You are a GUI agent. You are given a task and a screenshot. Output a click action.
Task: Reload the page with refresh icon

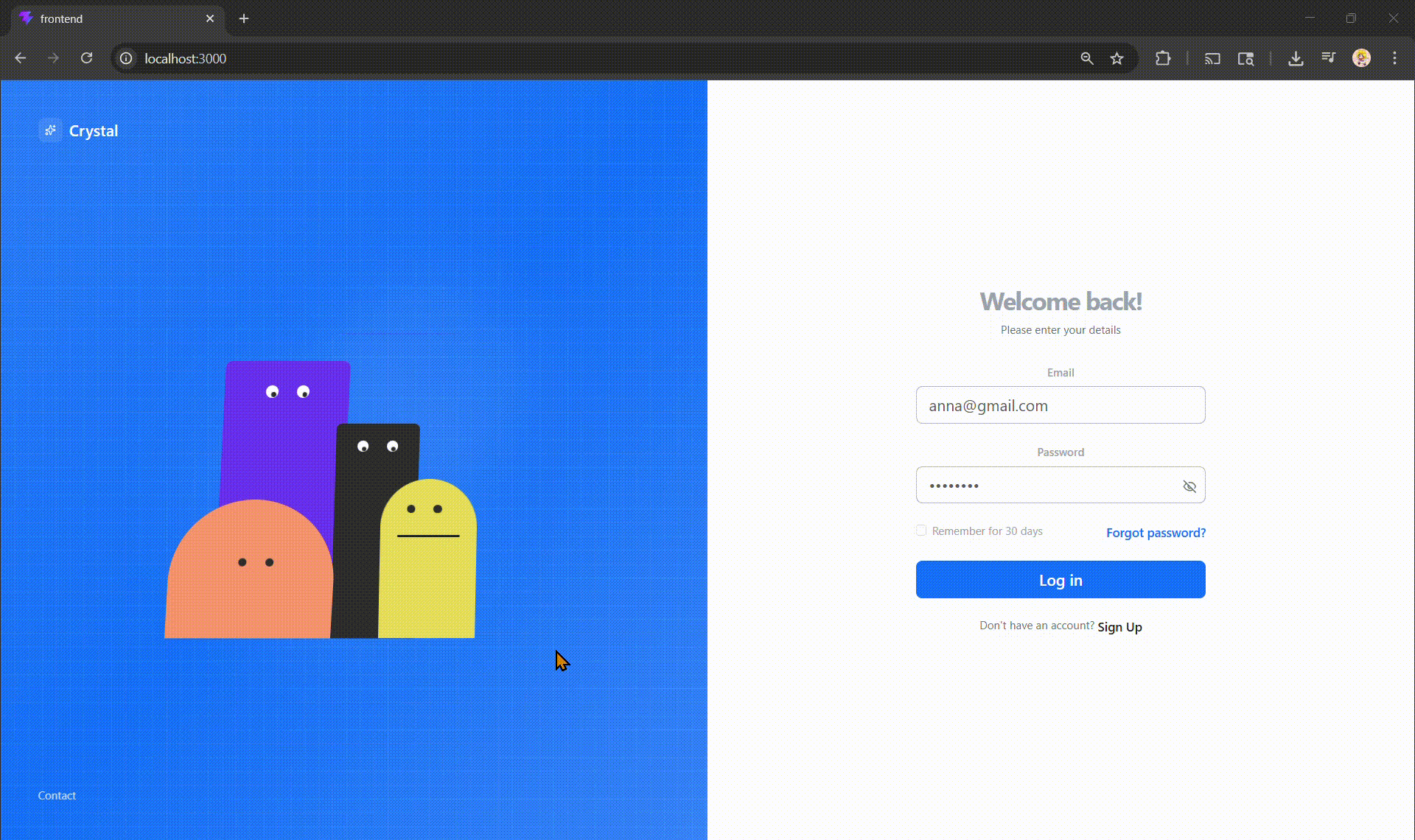coord(86,58)
